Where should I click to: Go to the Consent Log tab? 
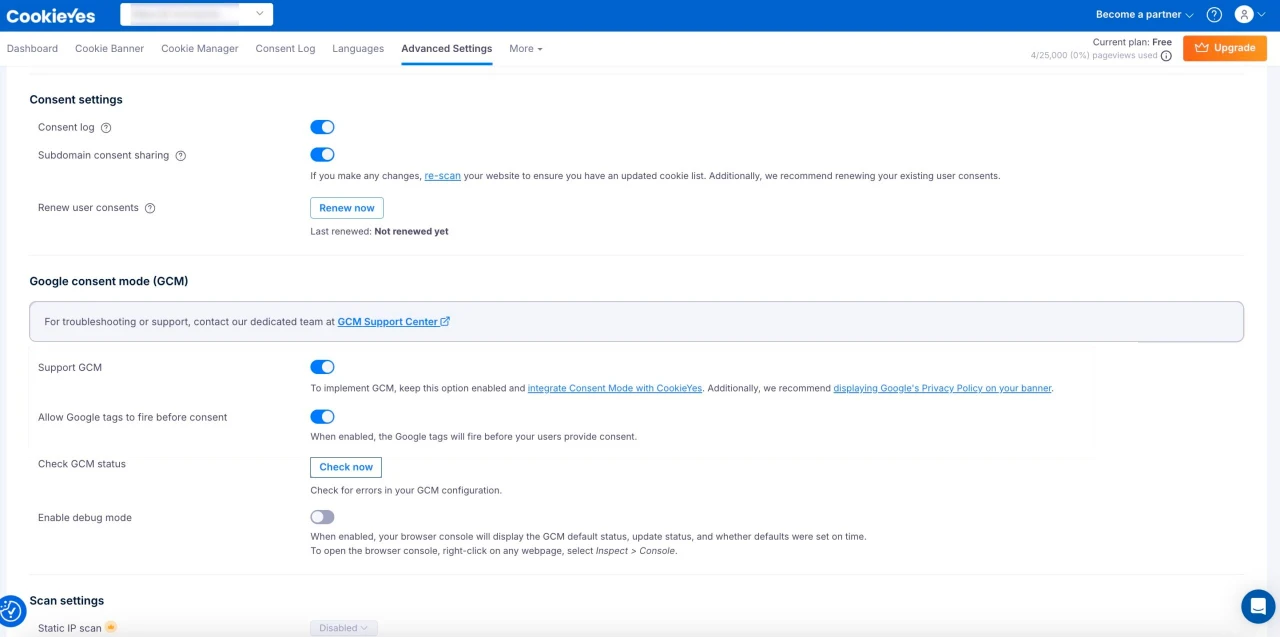tap(285, 48)
